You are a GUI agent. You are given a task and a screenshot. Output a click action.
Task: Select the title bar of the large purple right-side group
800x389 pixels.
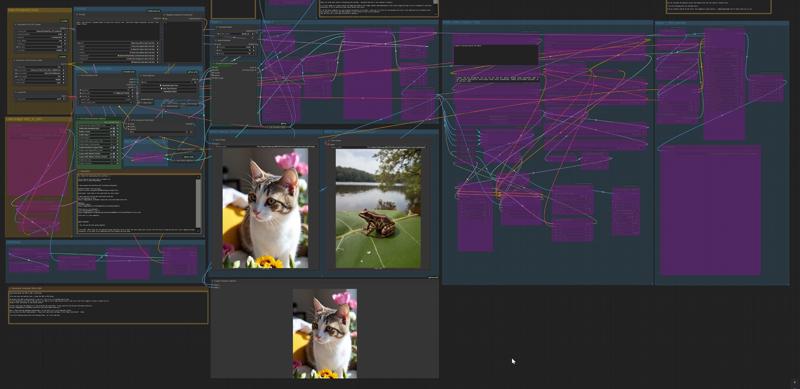[x=547, y=23]
